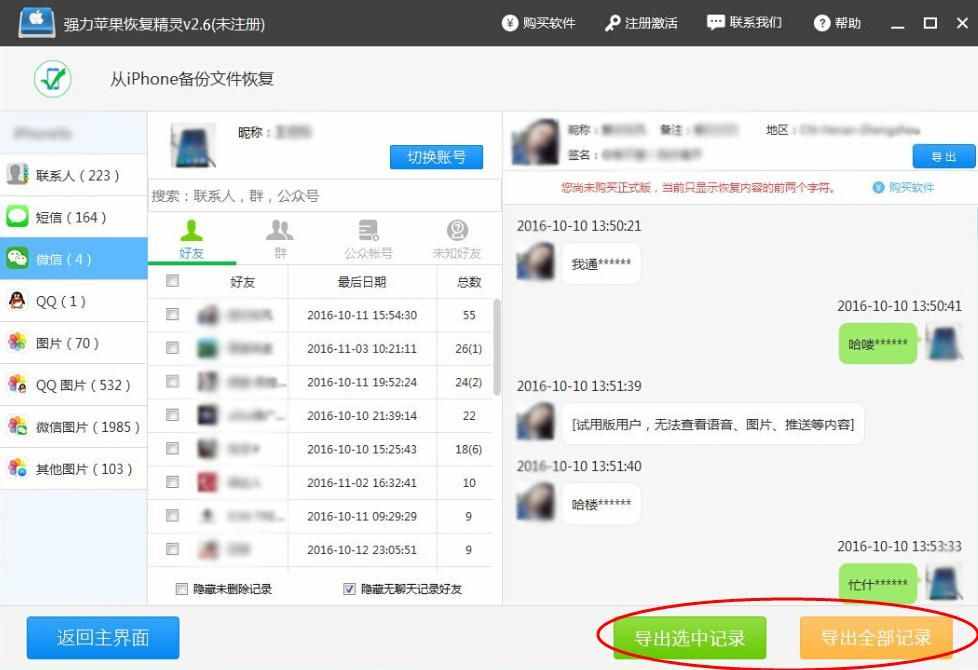The width and height of the screenshot is (978, 670).
Task: Click the 从iPhone备份文件恢复 heading
Action: pyautogui.click(x=191, y=79)
